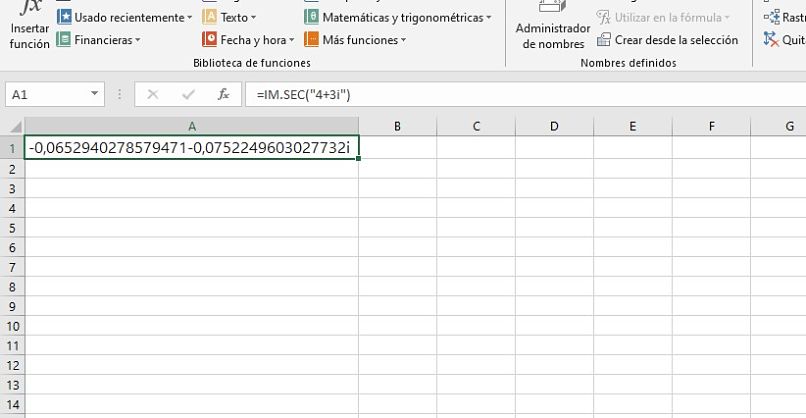Click Crear desde la selección
The image size is (806, 418).
click(x=667, y=40)
